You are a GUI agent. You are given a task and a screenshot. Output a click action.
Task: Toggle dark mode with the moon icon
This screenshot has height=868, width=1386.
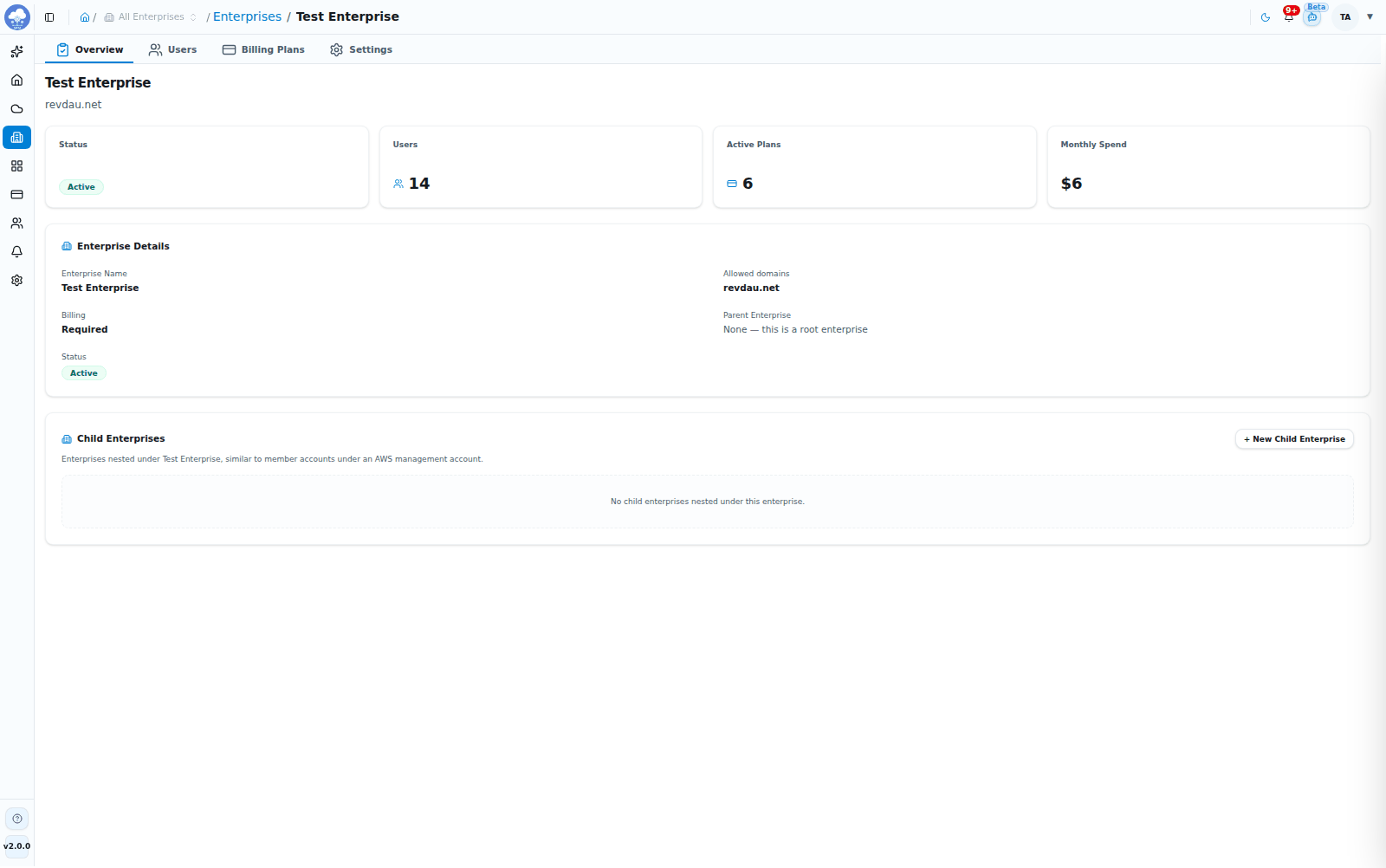pyautogui.click(x=1266, y=17)
